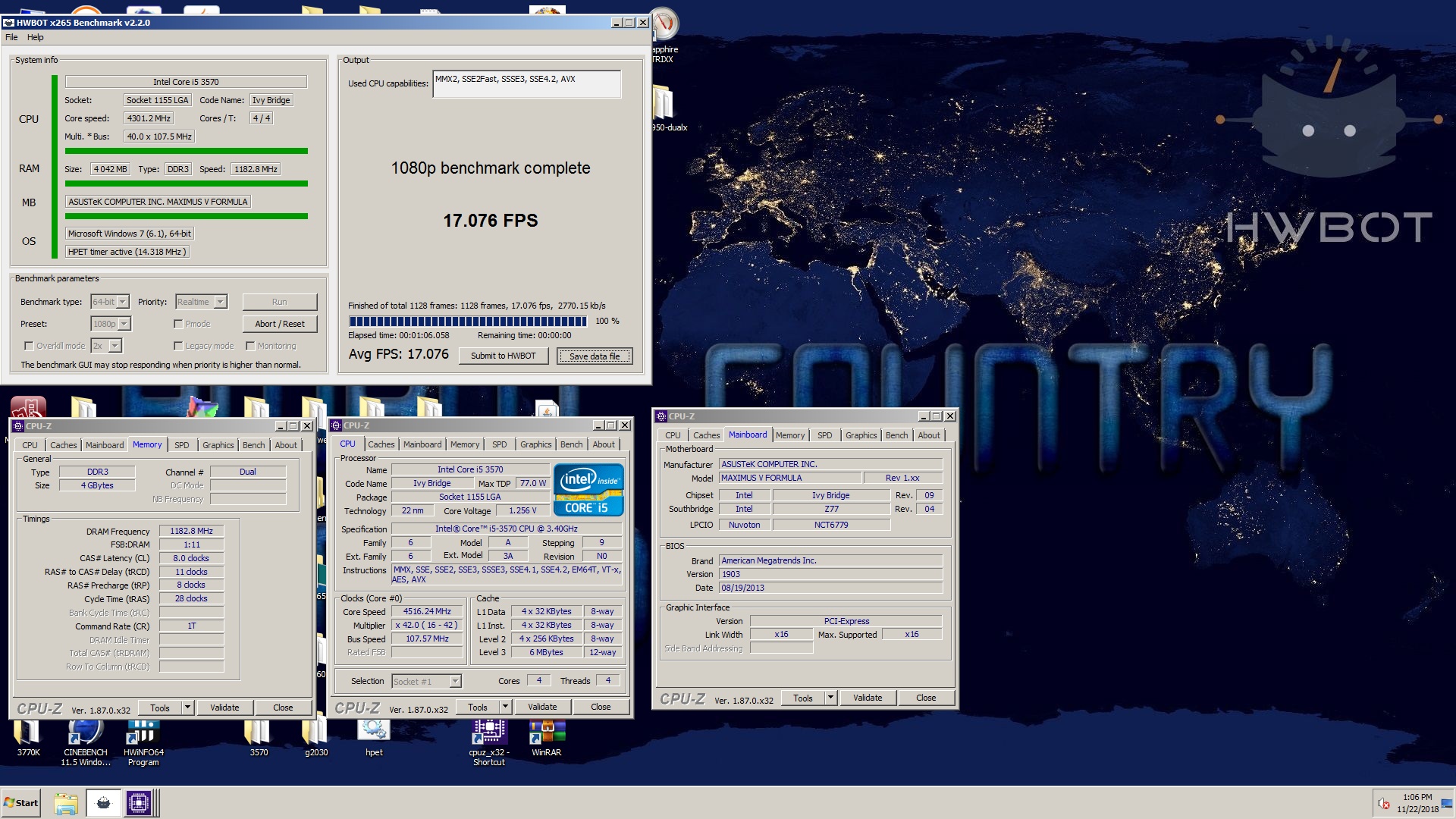Image resolution: width=1456 pixels, height=819 pixels.
Task: Enable Pmode checkbox
Action: click(x=178, y=324)
